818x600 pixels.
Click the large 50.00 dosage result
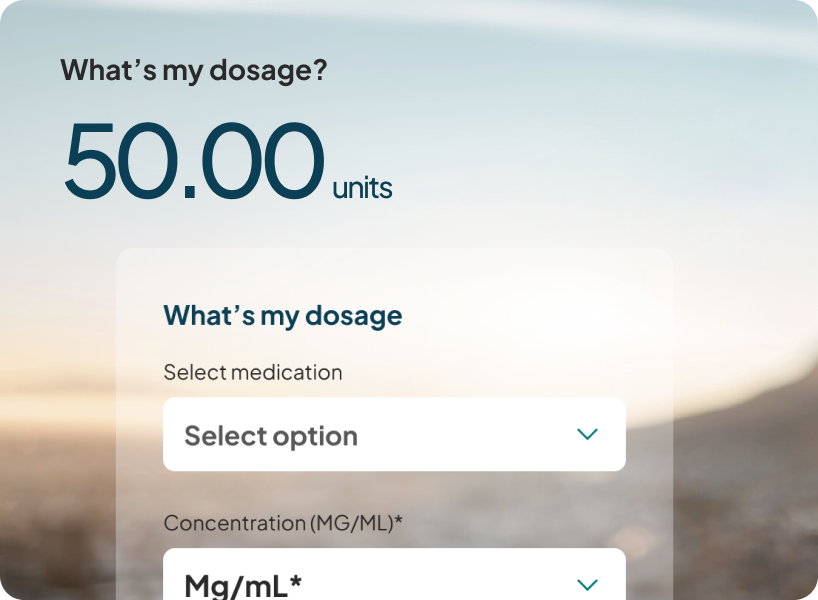[x=194, y=162]
